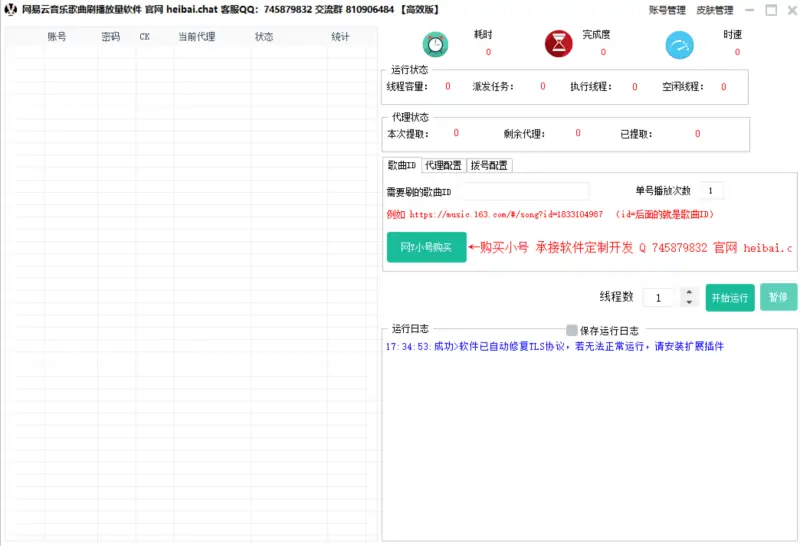The width and height of the screenshot is (800, 546).
Task: Click the app logo in the title bar
Action: point(11,10)
